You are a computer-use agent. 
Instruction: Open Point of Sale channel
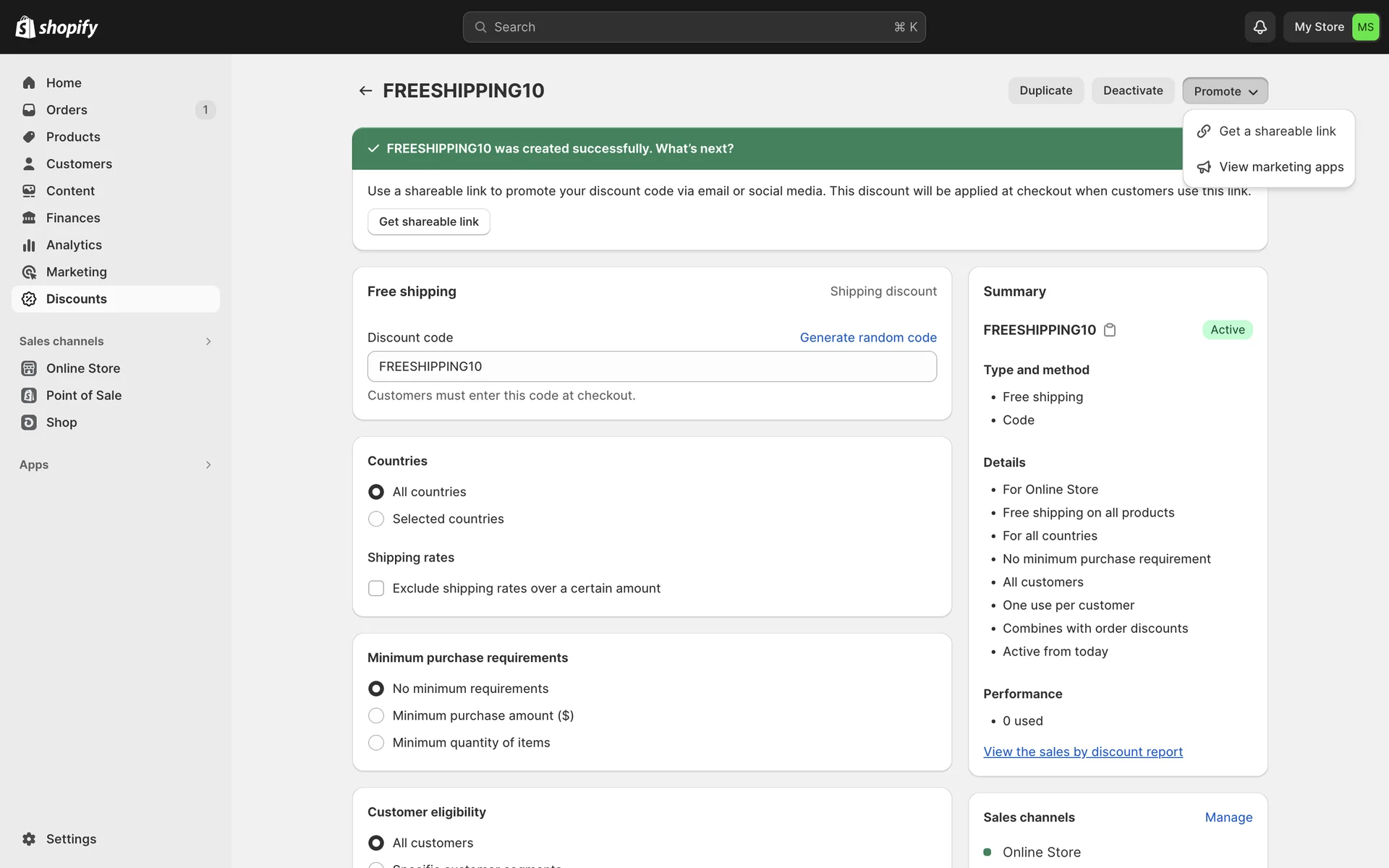tap(83, 395)
